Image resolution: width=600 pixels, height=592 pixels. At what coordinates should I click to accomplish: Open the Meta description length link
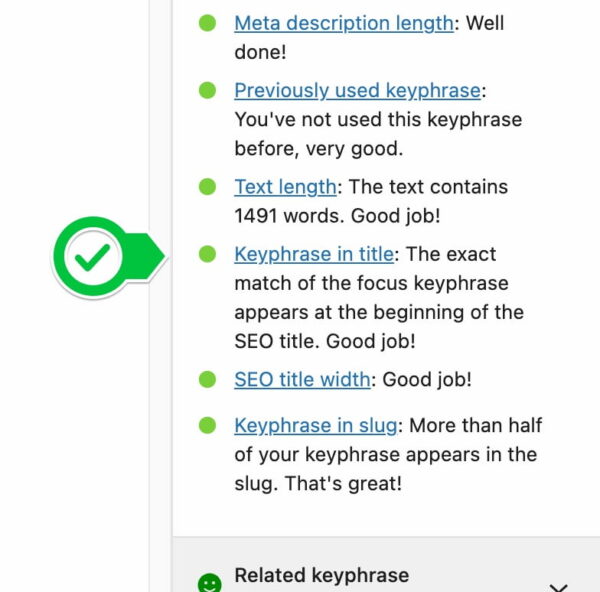pos(344,23)
